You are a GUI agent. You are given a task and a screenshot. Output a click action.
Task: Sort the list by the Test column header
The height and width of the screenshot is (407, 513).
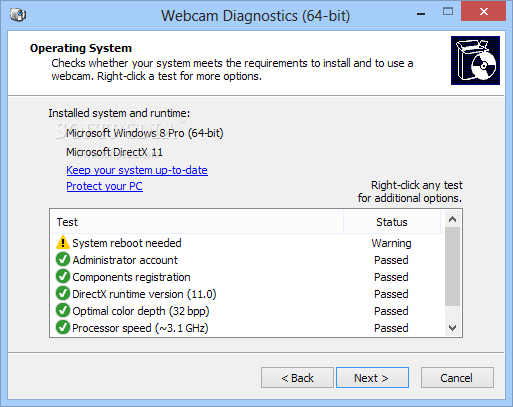coord(197,222)
